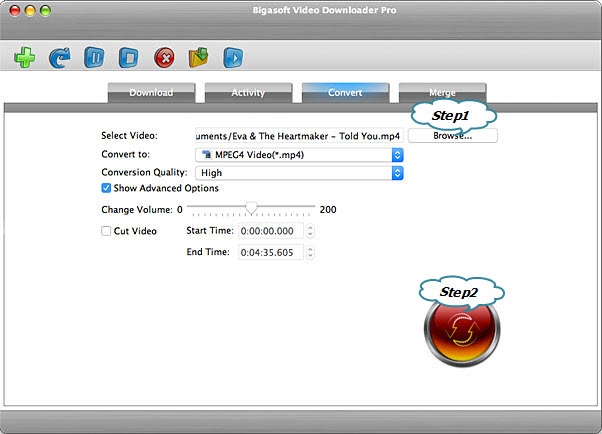602x434 pixels.
Task: Click the Start Time stepper arrows
Action: click(310, 231)
